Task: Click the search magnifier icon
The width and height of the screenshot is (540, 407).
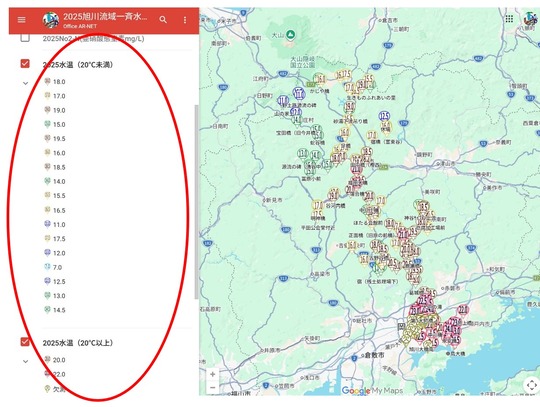Action: (x=163, y=20)
